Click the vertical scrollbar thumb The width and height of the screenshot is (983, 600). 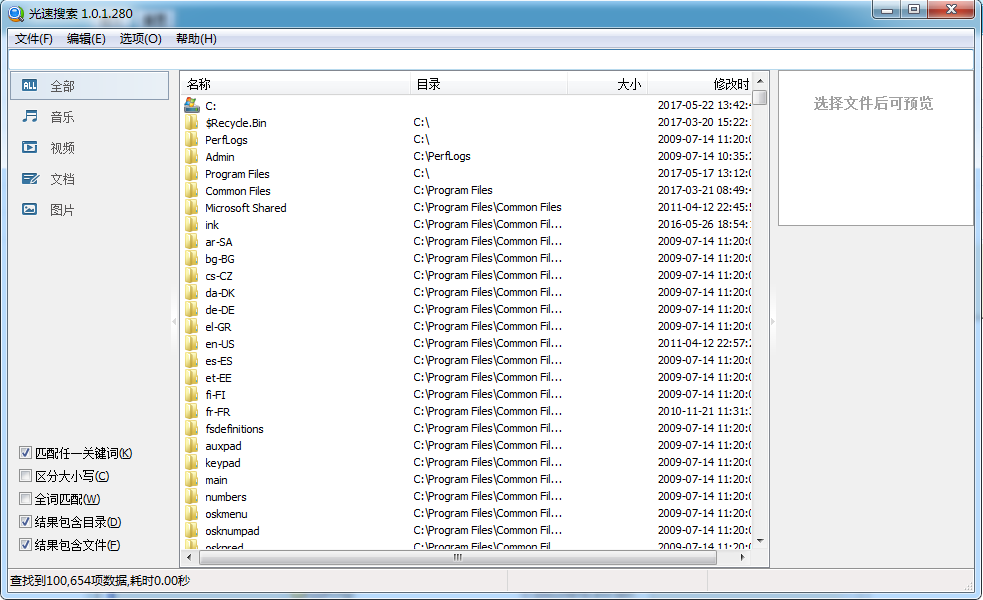[760, 97]
